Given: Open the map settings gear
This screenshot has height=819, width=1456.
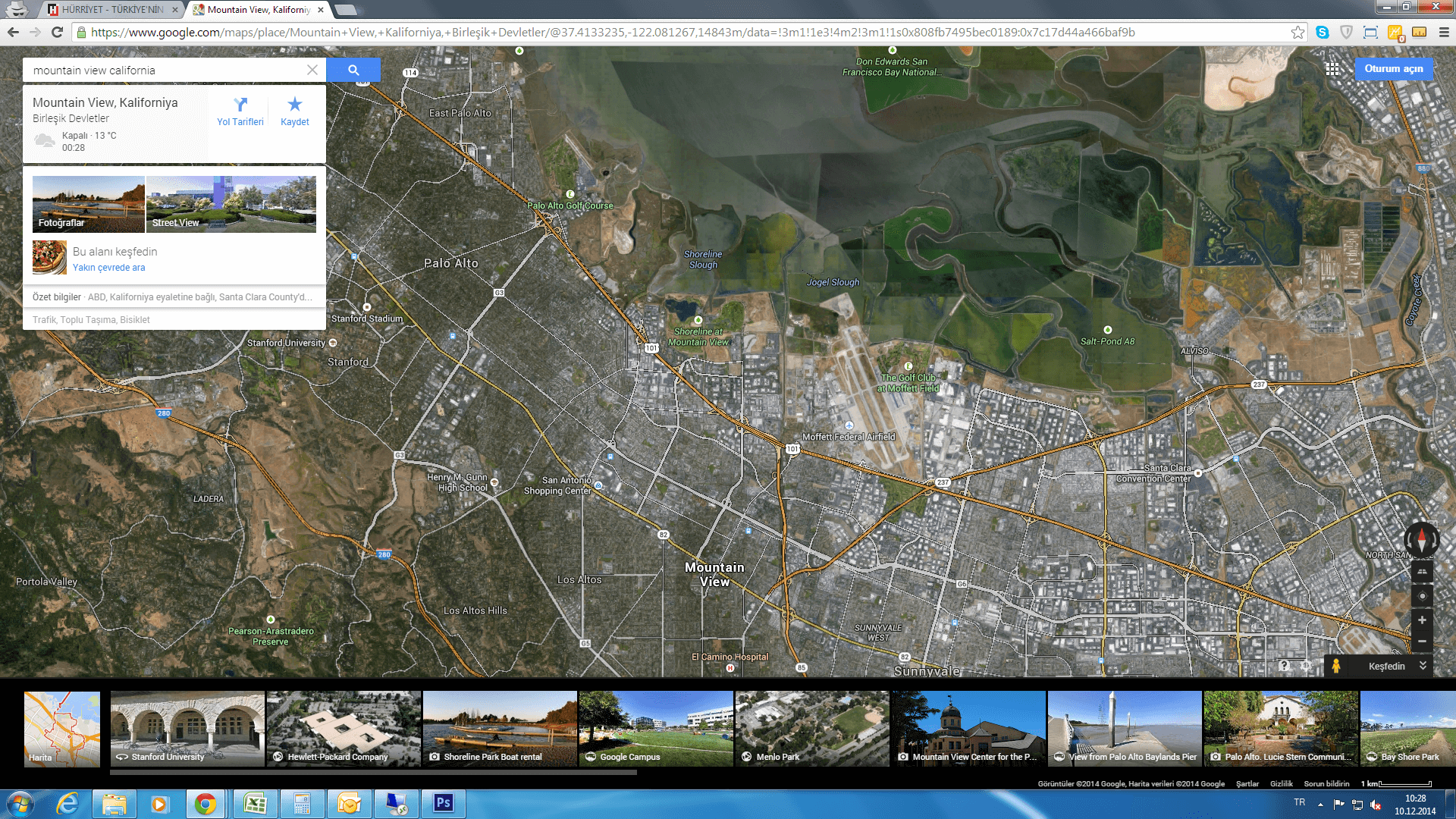Looking at the screenshot, I should pyautogui.click(x=1306, y=666).
